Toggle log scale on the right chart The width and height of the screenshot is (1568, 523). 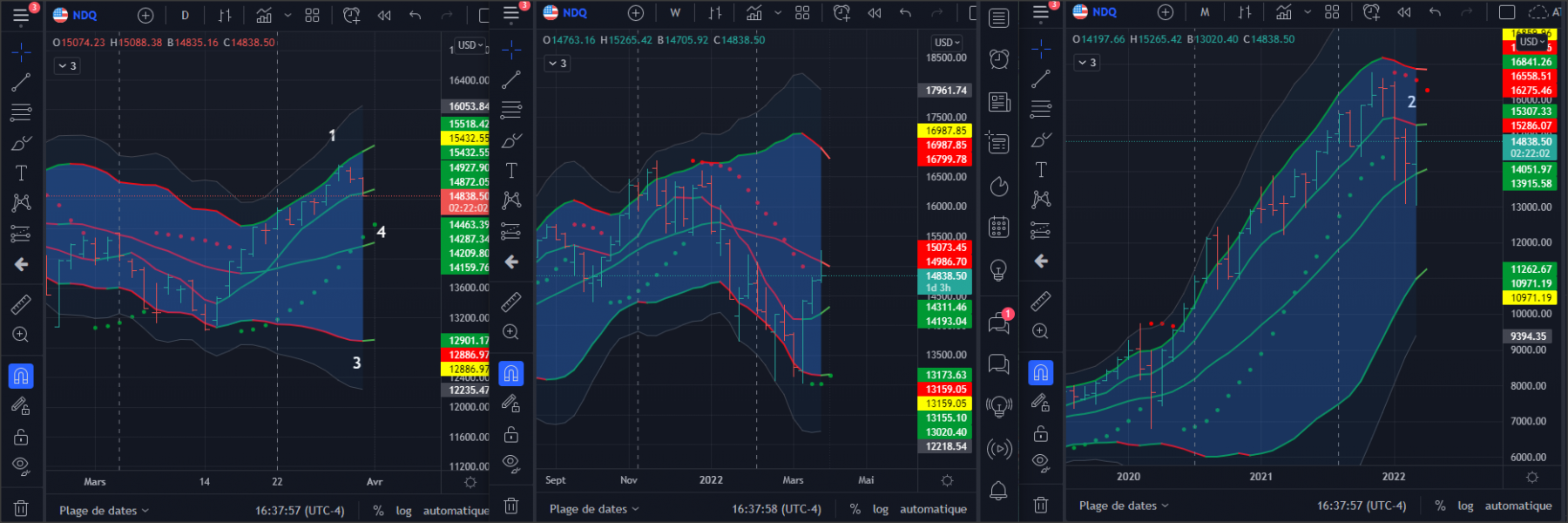(1466, 506)
